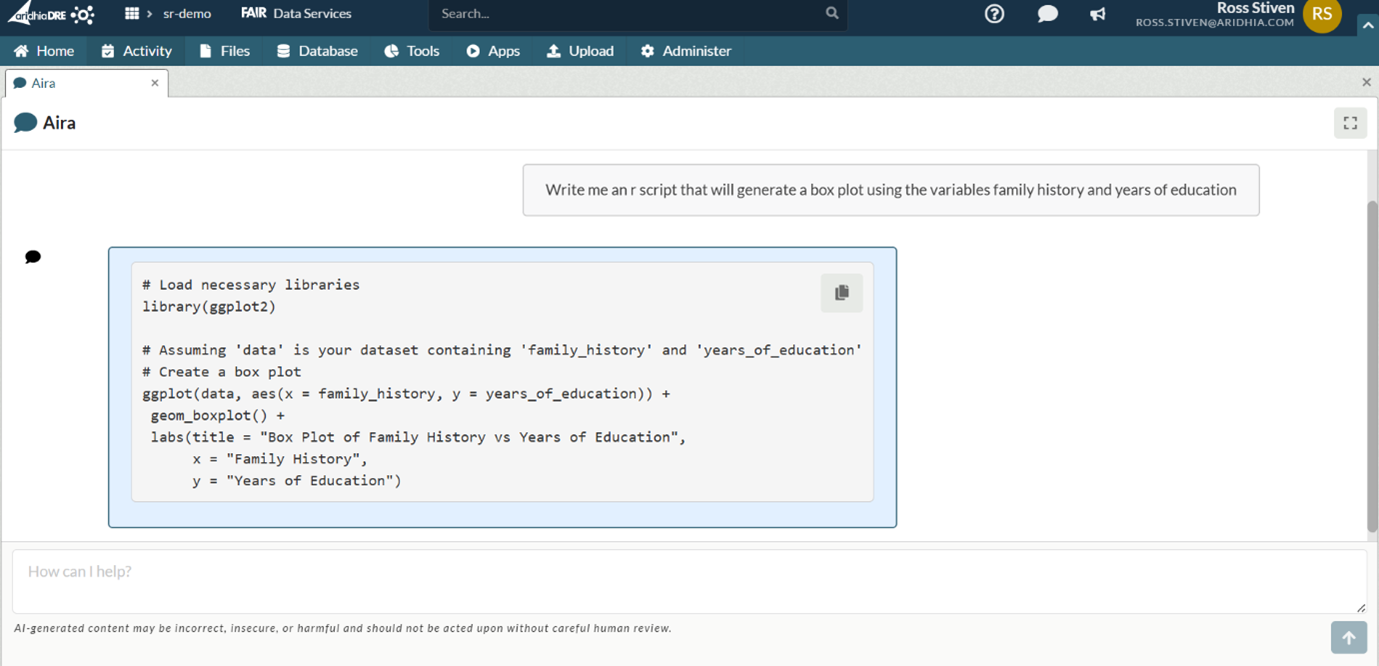The width and height of the screenshot is (1379, 666).
Task: Expand the Tools menu
Action: [412, 51]
